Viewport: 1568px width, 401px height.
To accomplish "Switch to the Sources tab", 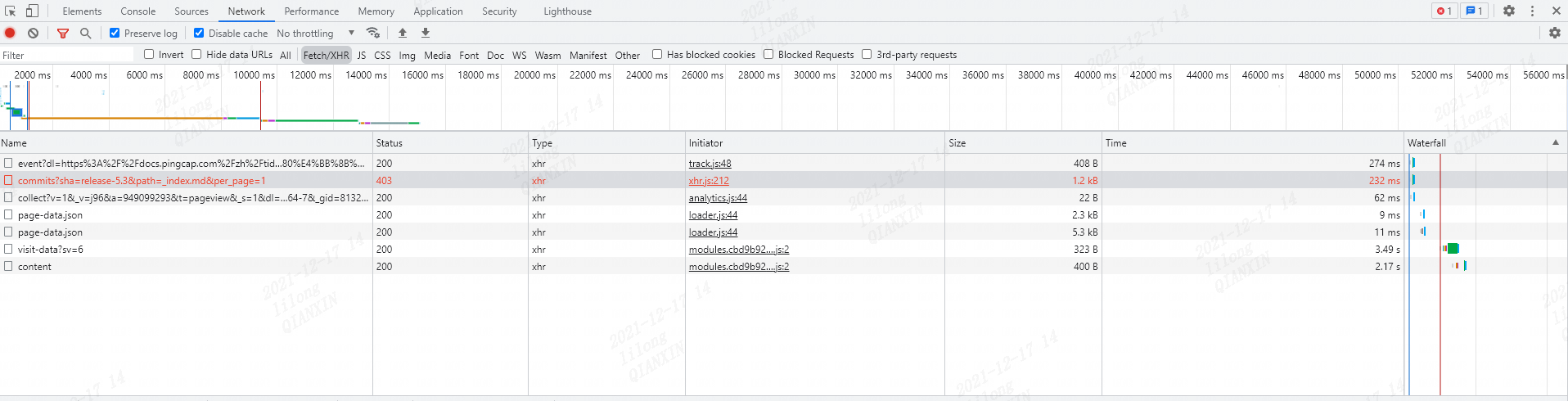I will pos(191,11).
